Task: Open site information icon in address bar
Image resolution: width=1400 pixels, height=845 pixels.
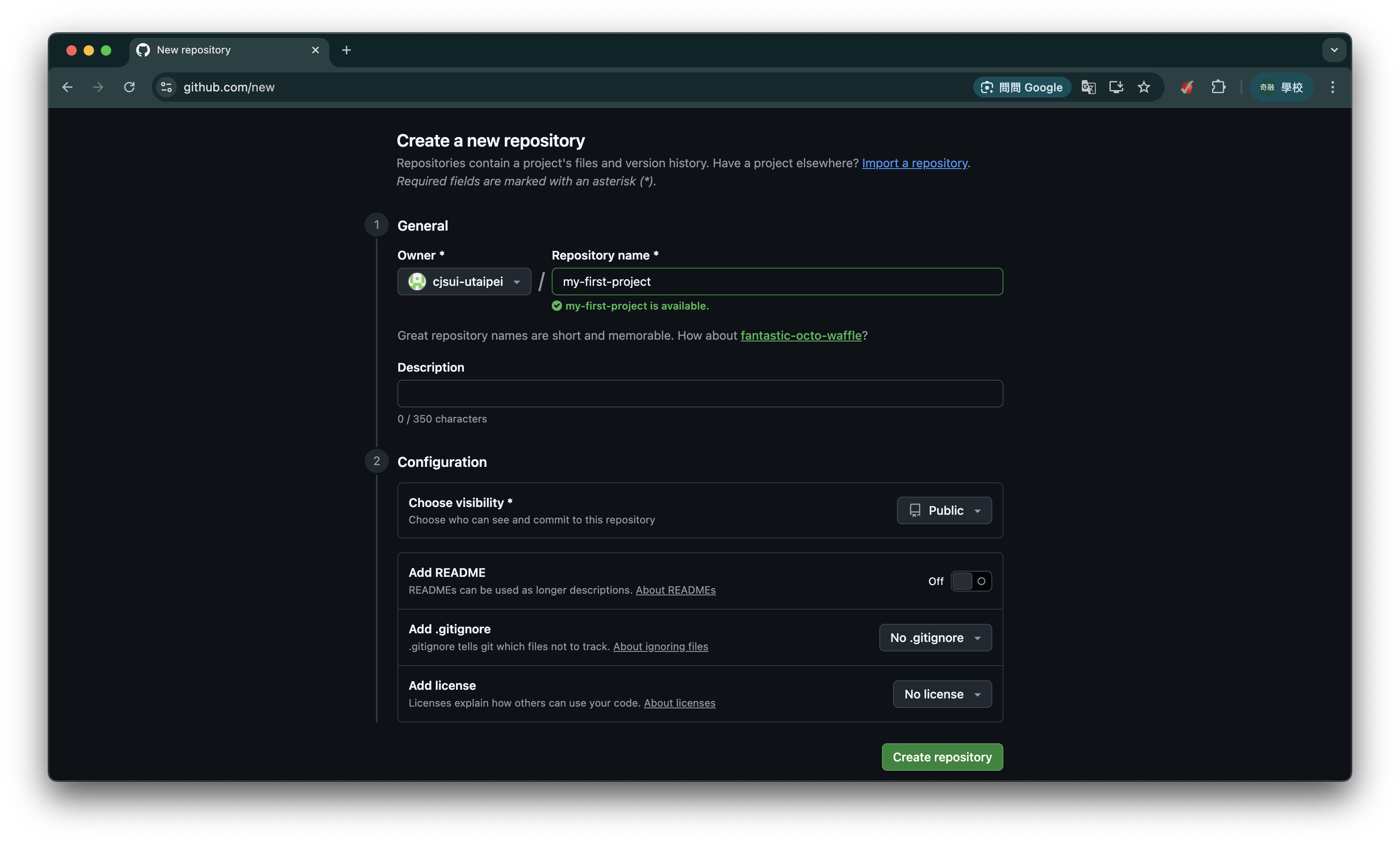Action: pos(166,87)
